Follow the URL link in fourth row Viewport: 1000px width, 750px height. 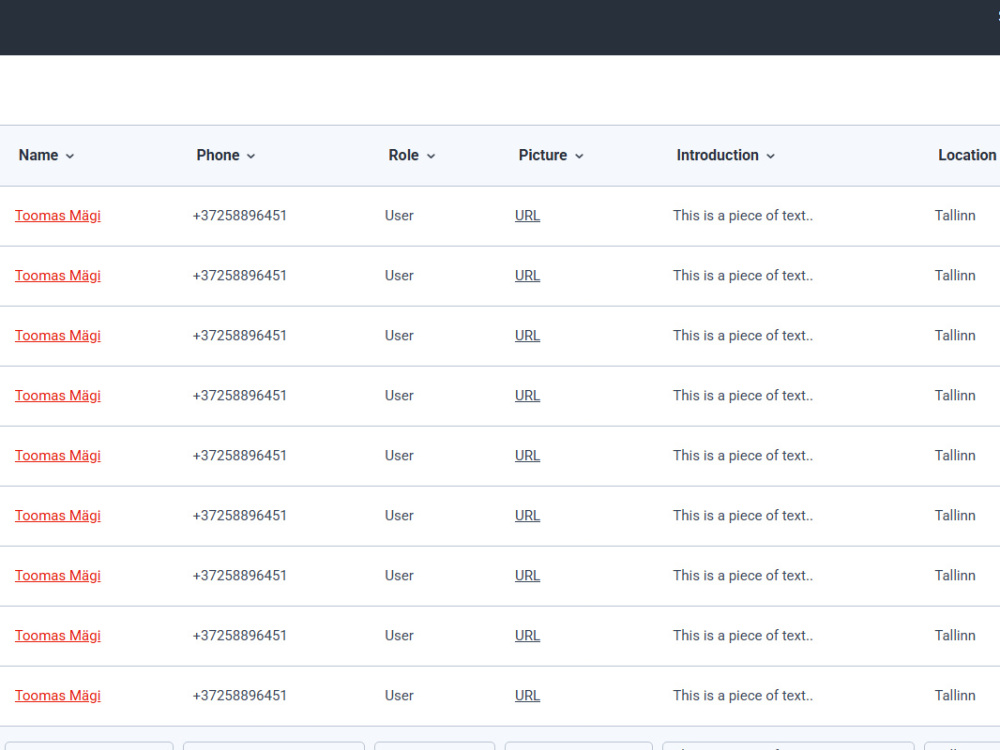(x=527, y=395)
